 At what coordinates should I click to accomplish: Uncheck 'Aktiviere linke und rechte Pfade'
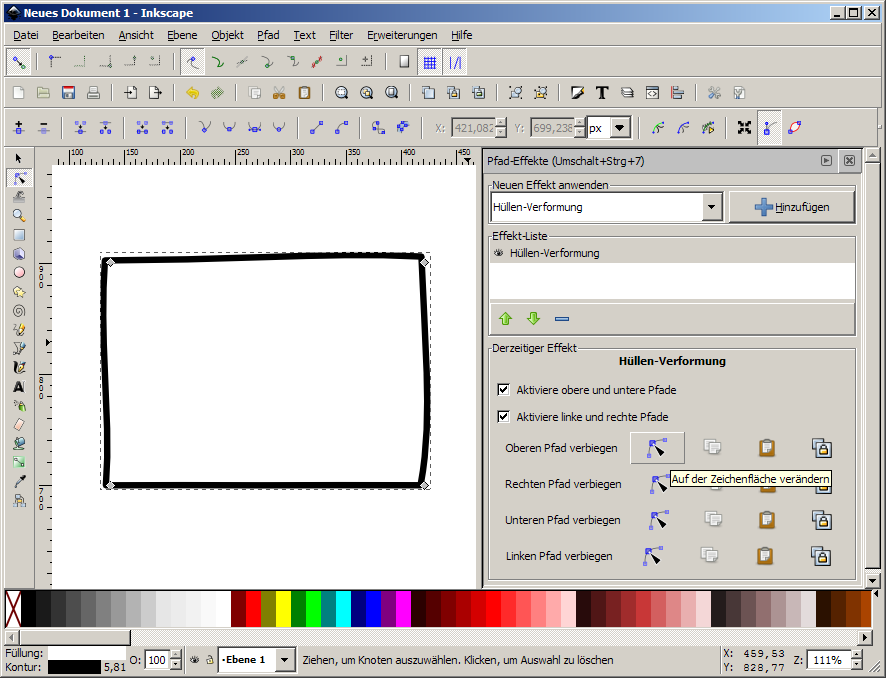click(x=504, y=416)
